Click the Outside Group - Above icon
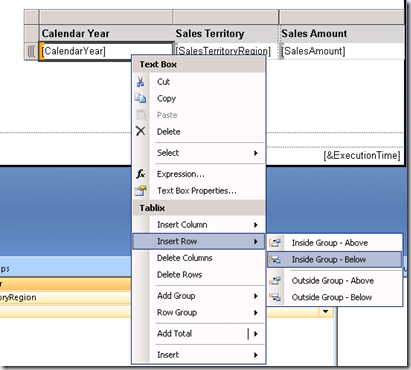 [275, 280]
